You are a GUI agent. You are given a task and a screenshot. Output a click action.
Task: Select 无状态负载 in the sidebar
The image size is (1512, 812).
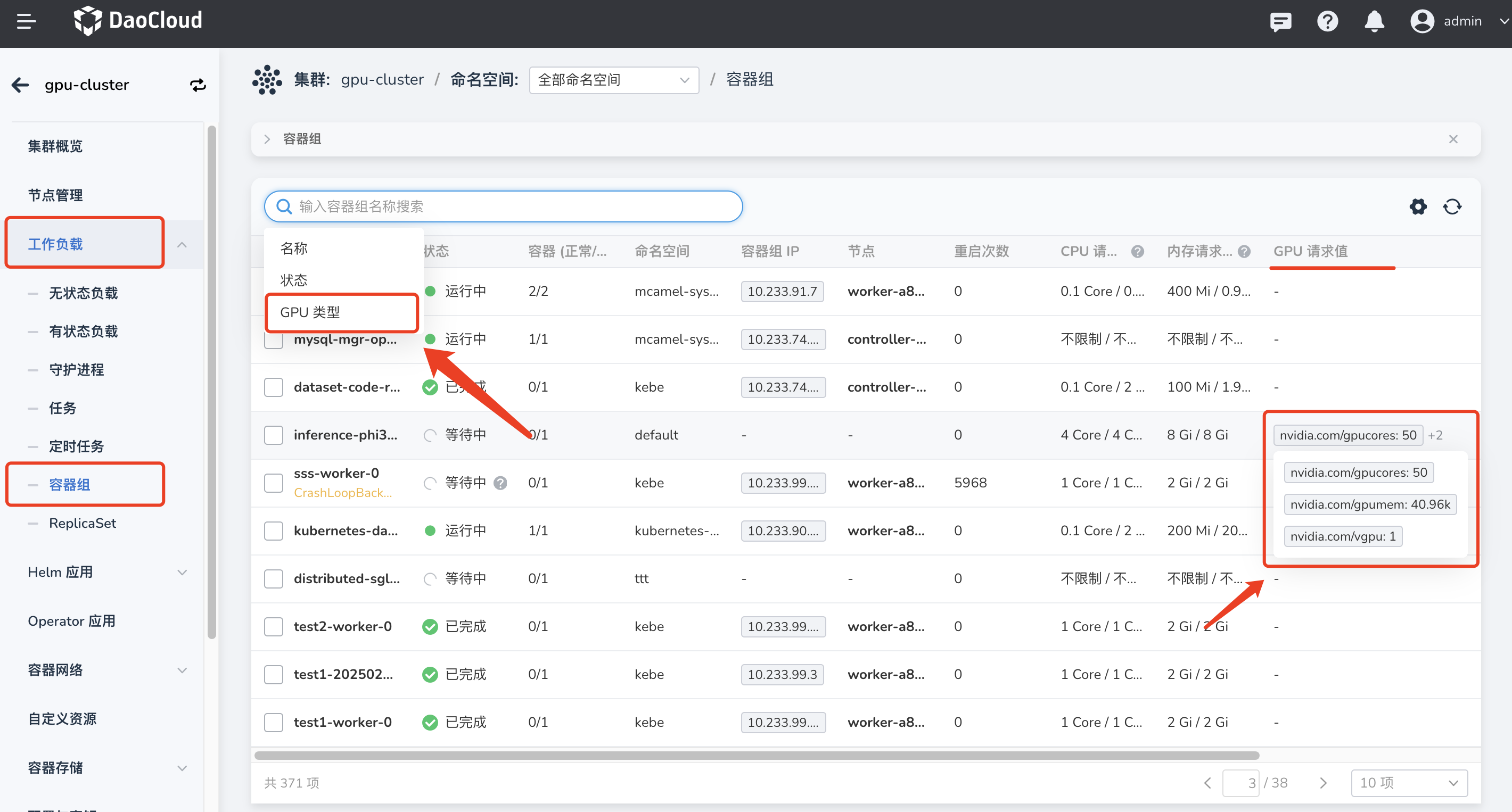pos(84,293)
